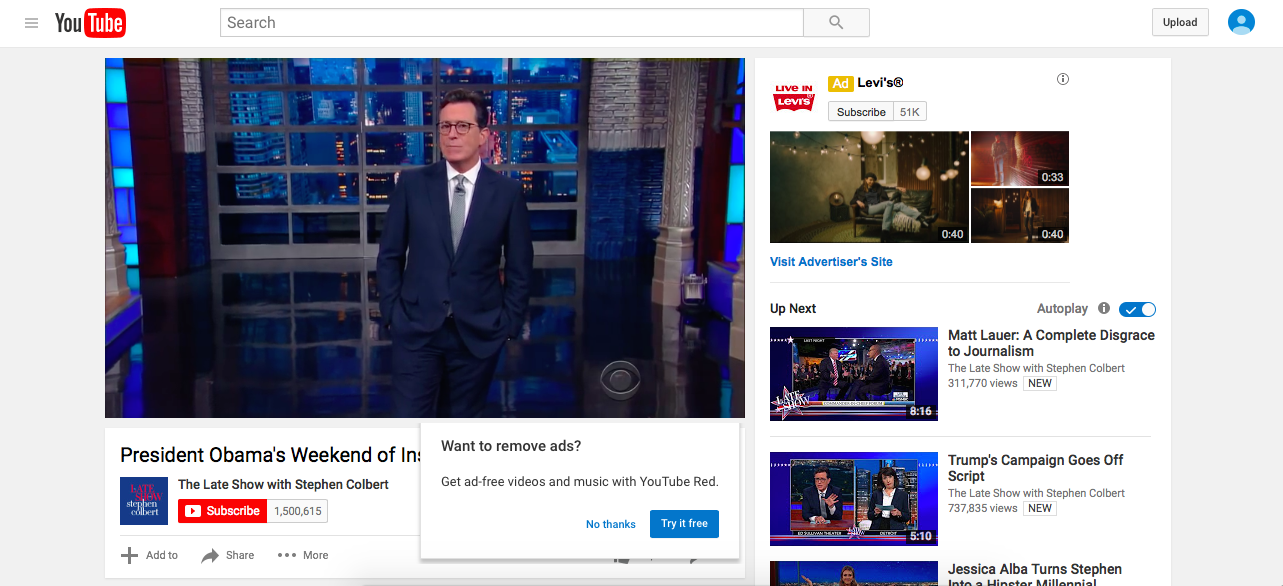Subscribe to The Late Show channel

pyautogui.click(x=223, y=511)
